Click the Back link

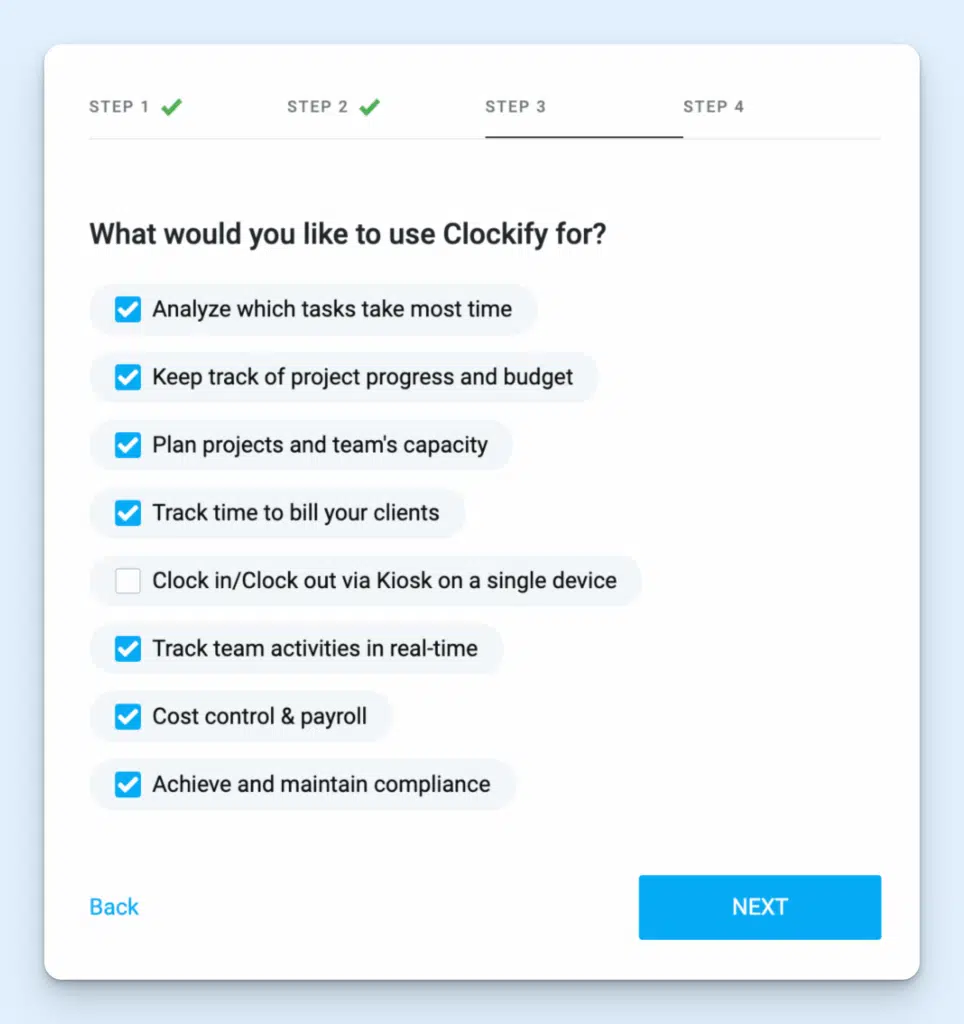(113, 907)
